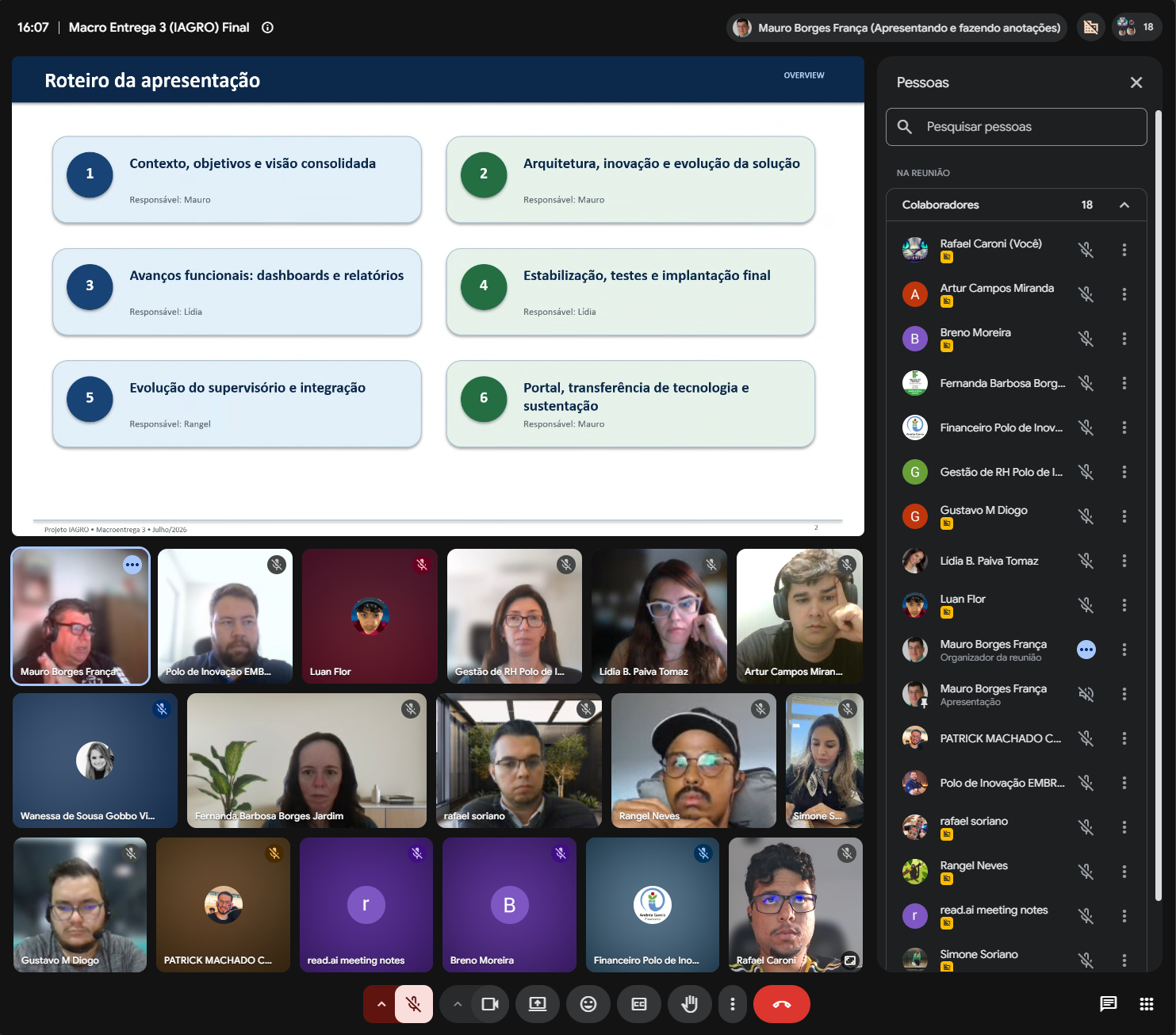Open the chat messages icon
The width and height of the screenshot is (1176, 1035).
pos(1109,1004)
